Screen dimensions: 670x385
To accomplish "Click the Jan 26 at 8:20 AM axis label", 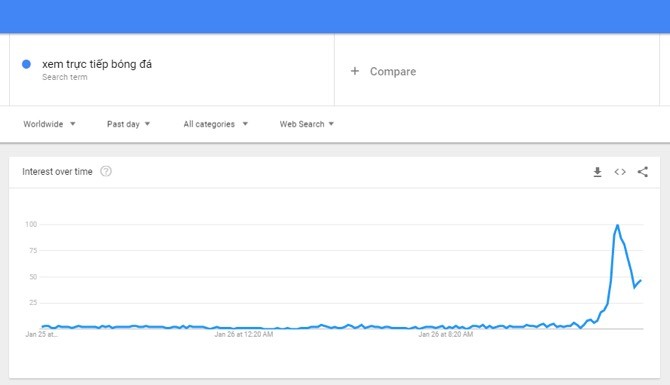I will 446,334.
